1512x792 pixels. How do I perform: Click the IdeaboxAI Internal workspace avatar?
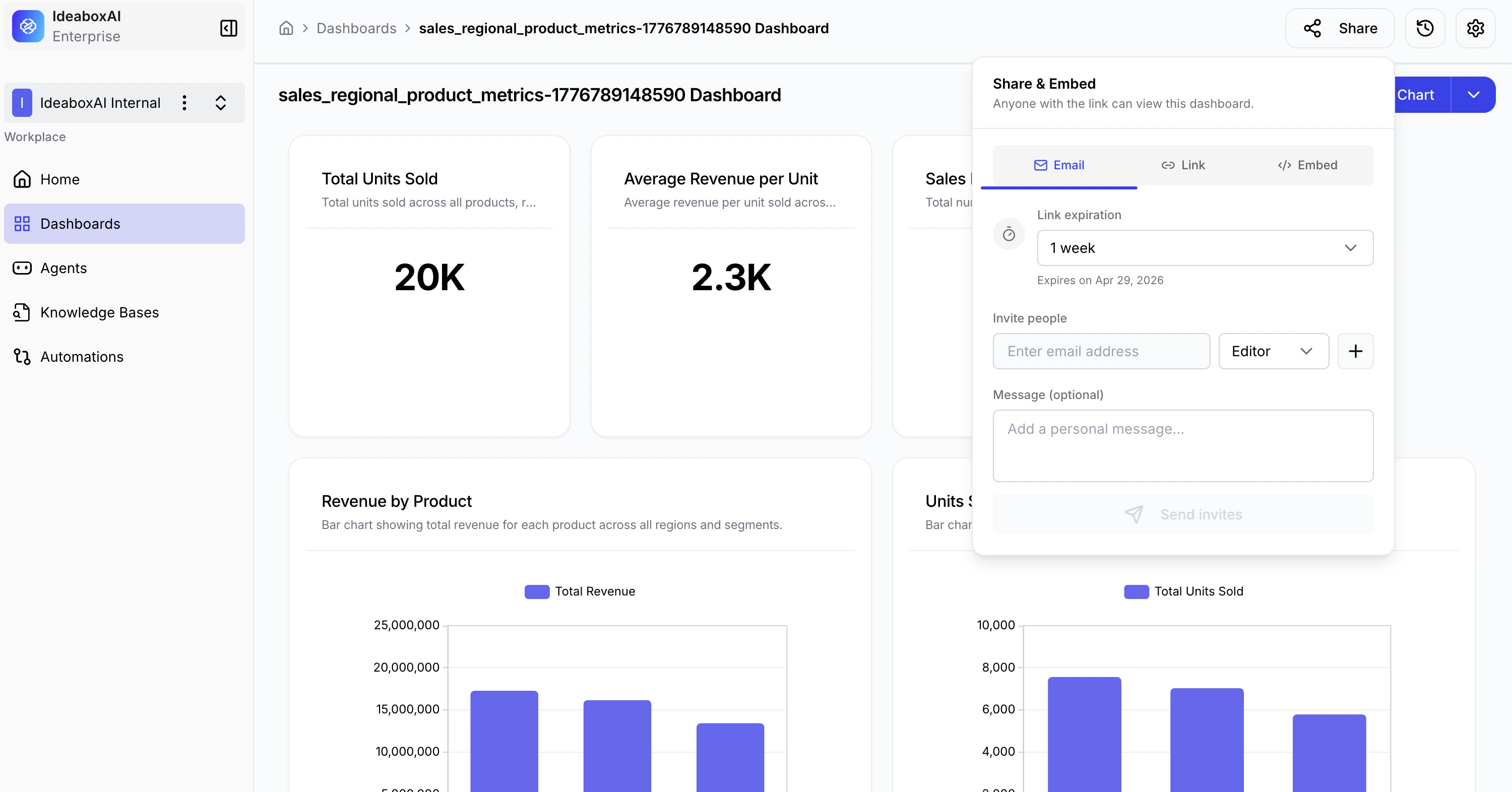pos(22,103)
